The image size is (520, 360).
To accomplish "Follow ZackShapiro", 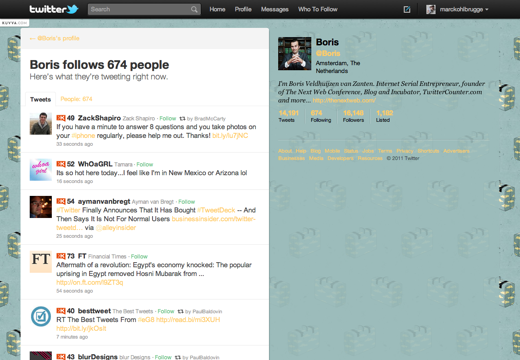I will [168, 118].
